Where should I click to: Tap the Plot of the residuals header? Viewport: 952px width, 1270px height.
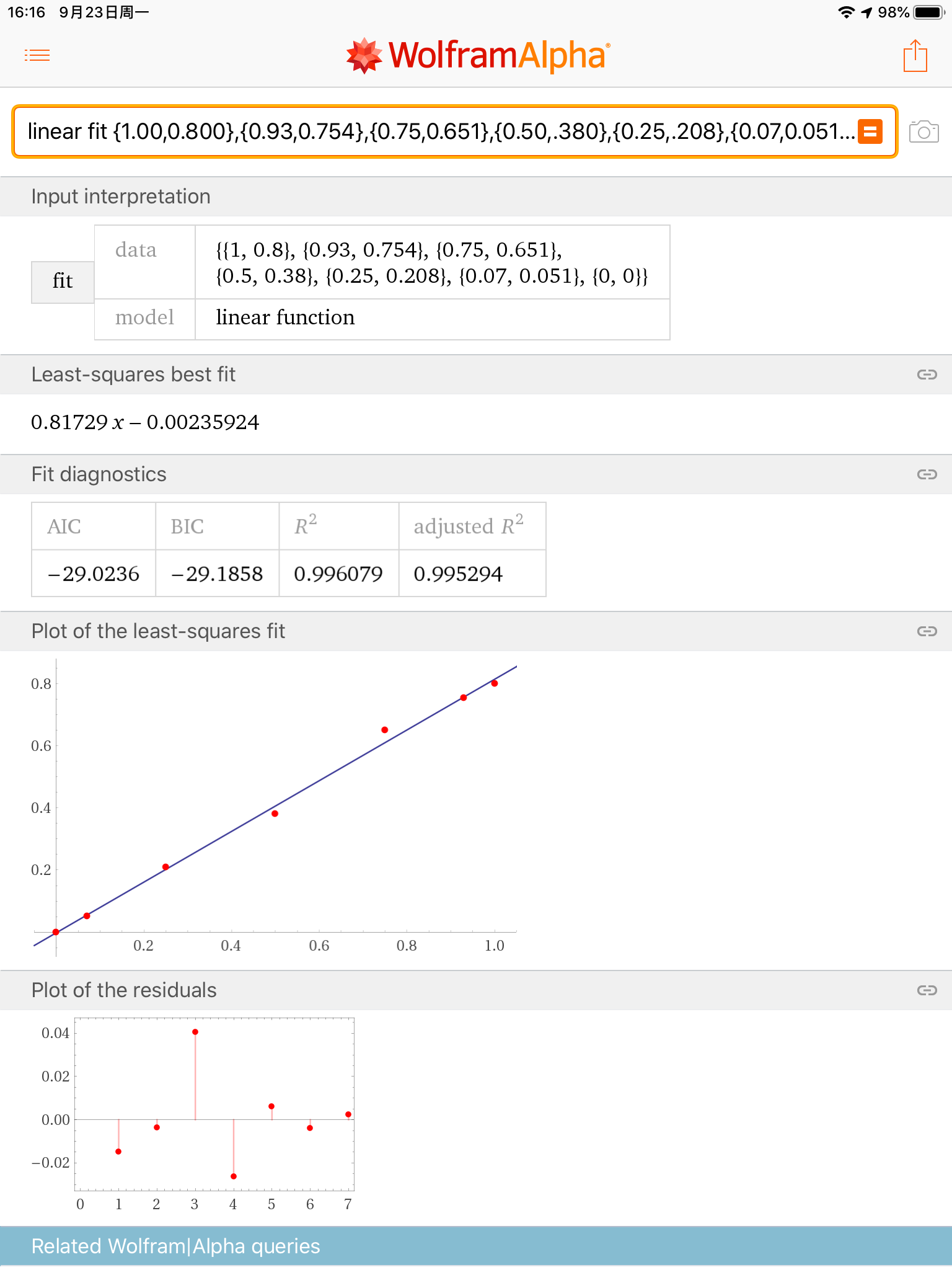(x=123, y=990)
